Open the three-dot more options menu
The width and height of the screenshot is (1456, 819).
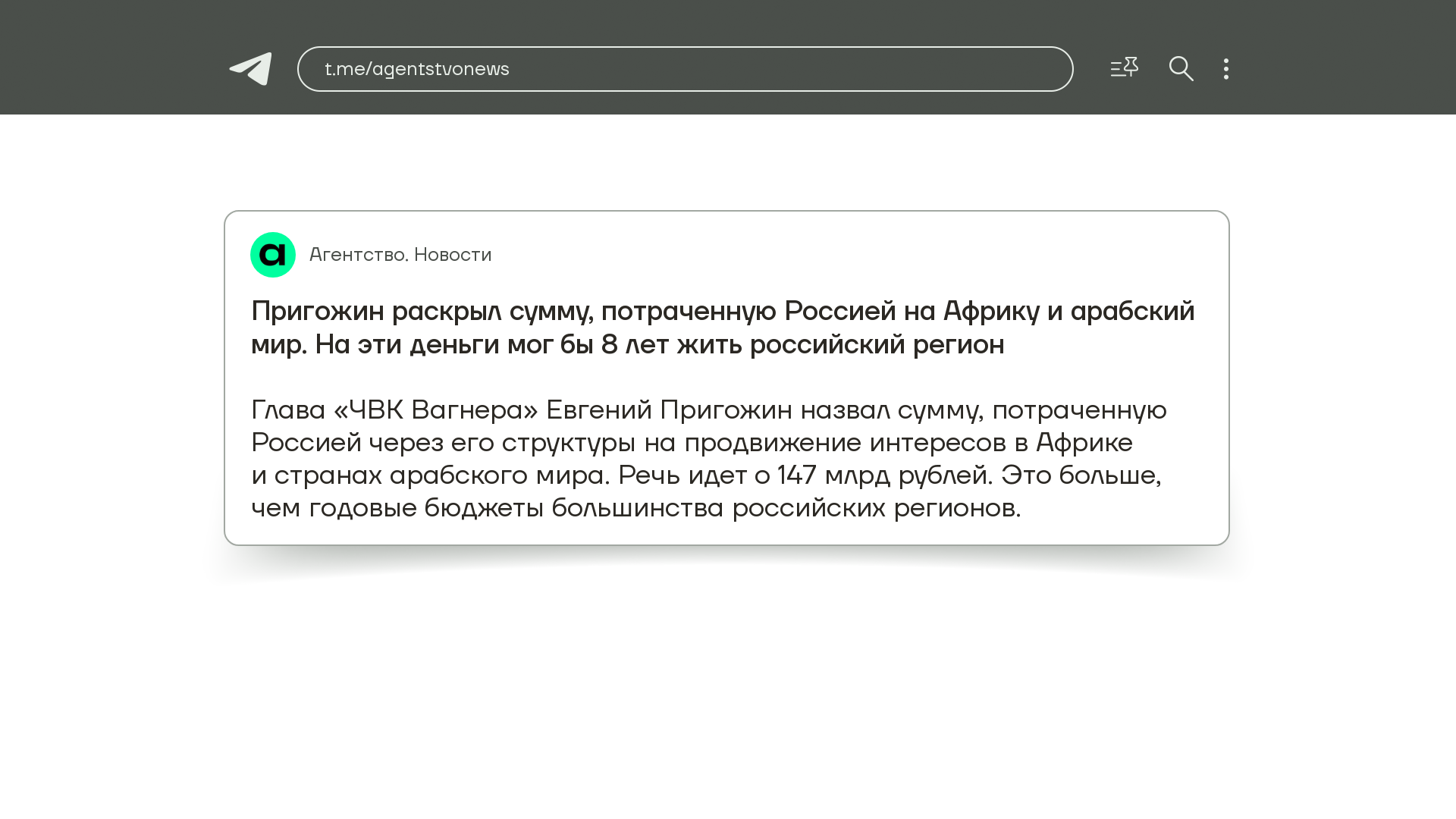1225,69
